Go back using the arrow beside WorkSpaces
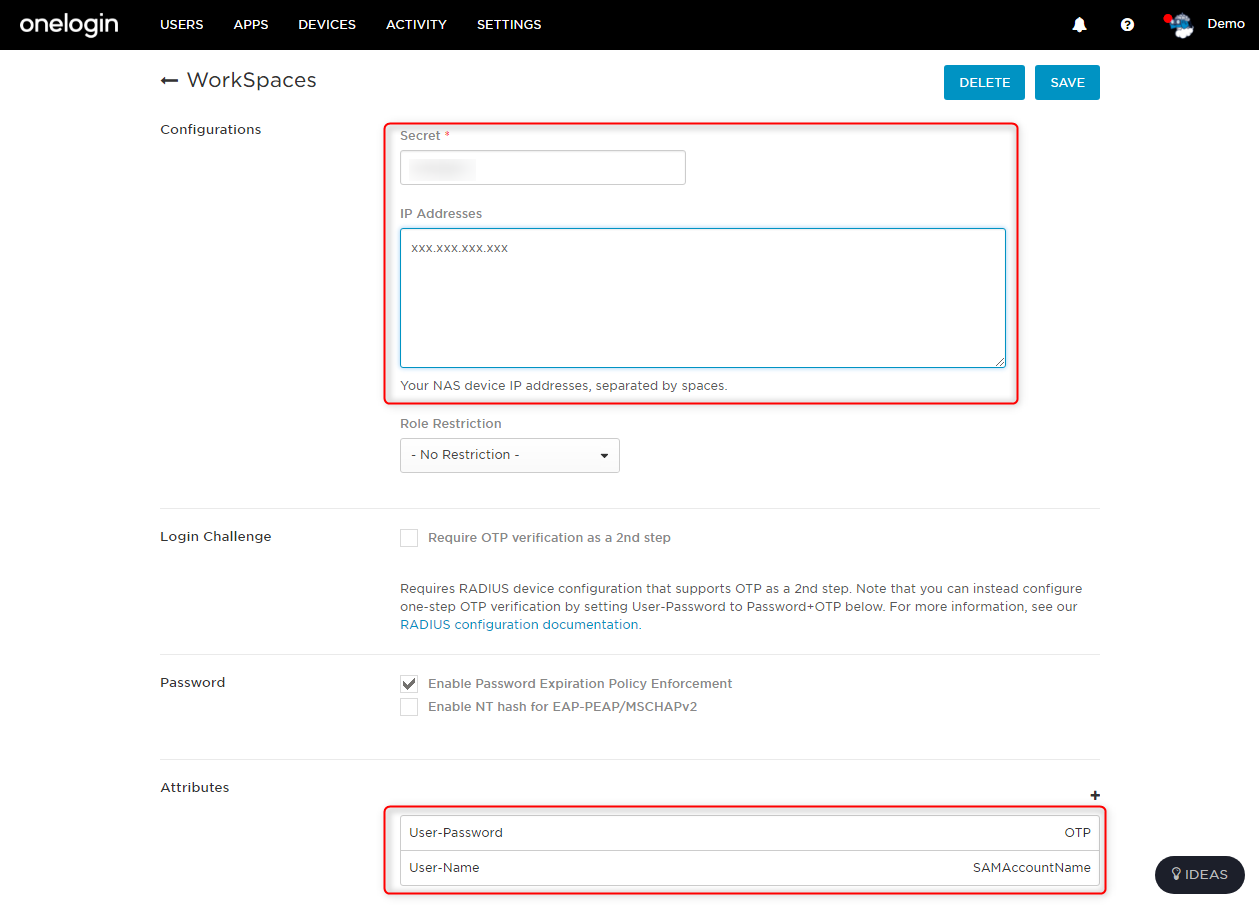This screenshot has height=909, width=1259. click(169, 81)
